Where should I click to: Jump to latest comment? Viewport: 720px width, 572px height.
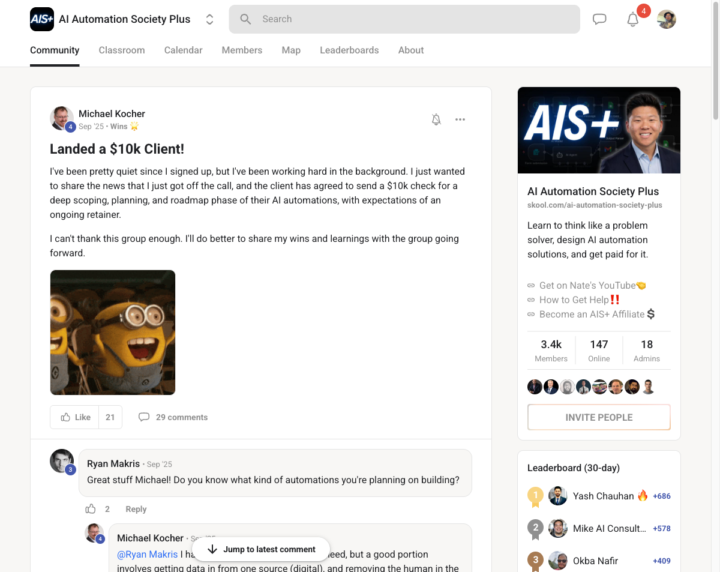261,549
